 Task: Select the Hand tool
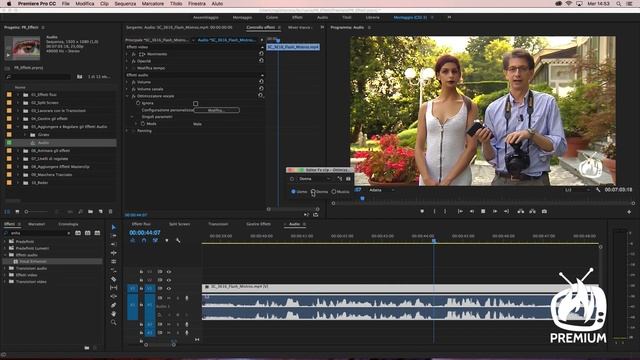113,314
